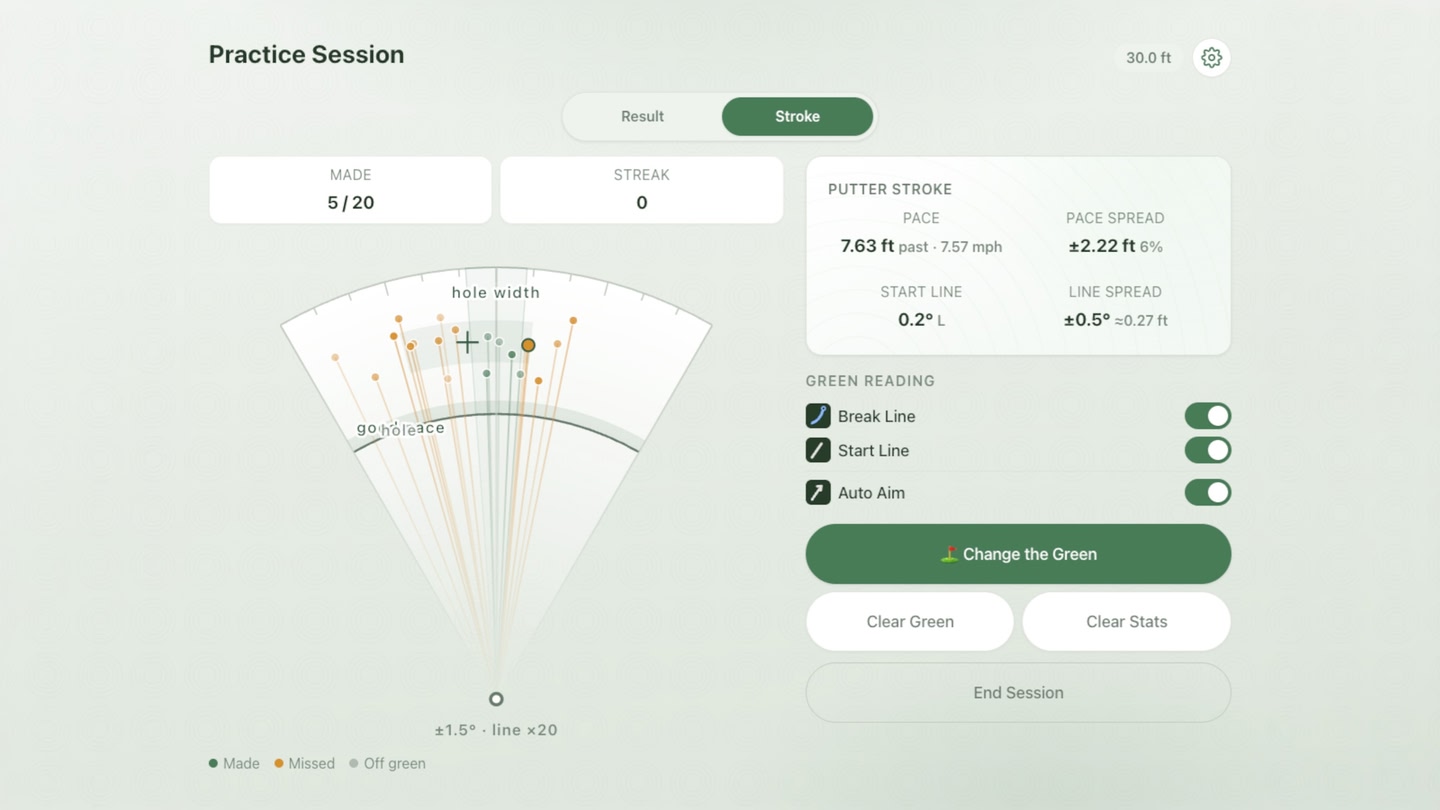Viewport: 1440px width, 810px height.
Task: Click the 30.0 ft distance badge
Action: click(1148, 58)
